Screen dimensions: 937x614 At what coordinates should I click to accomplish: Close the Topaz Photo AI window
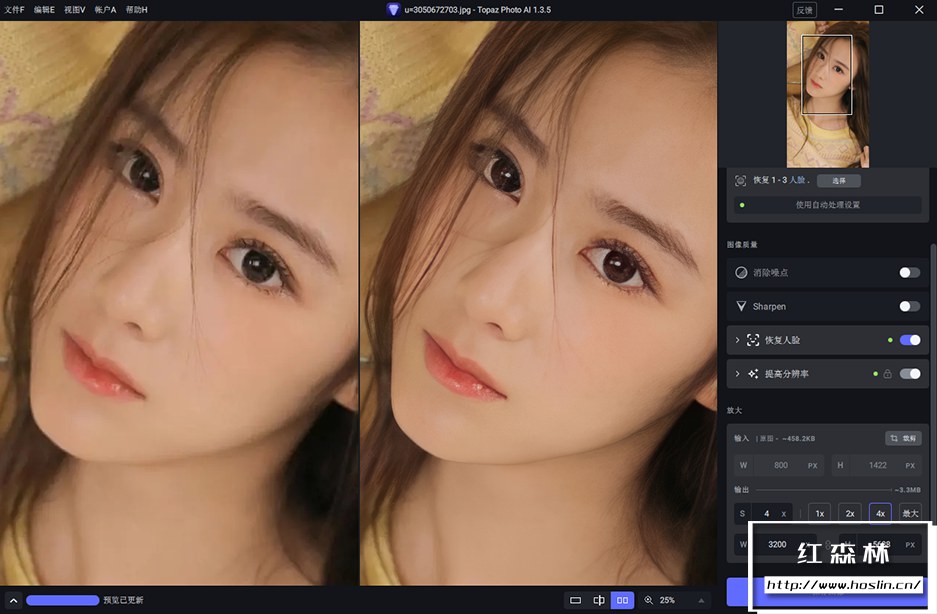click(919, 10)
